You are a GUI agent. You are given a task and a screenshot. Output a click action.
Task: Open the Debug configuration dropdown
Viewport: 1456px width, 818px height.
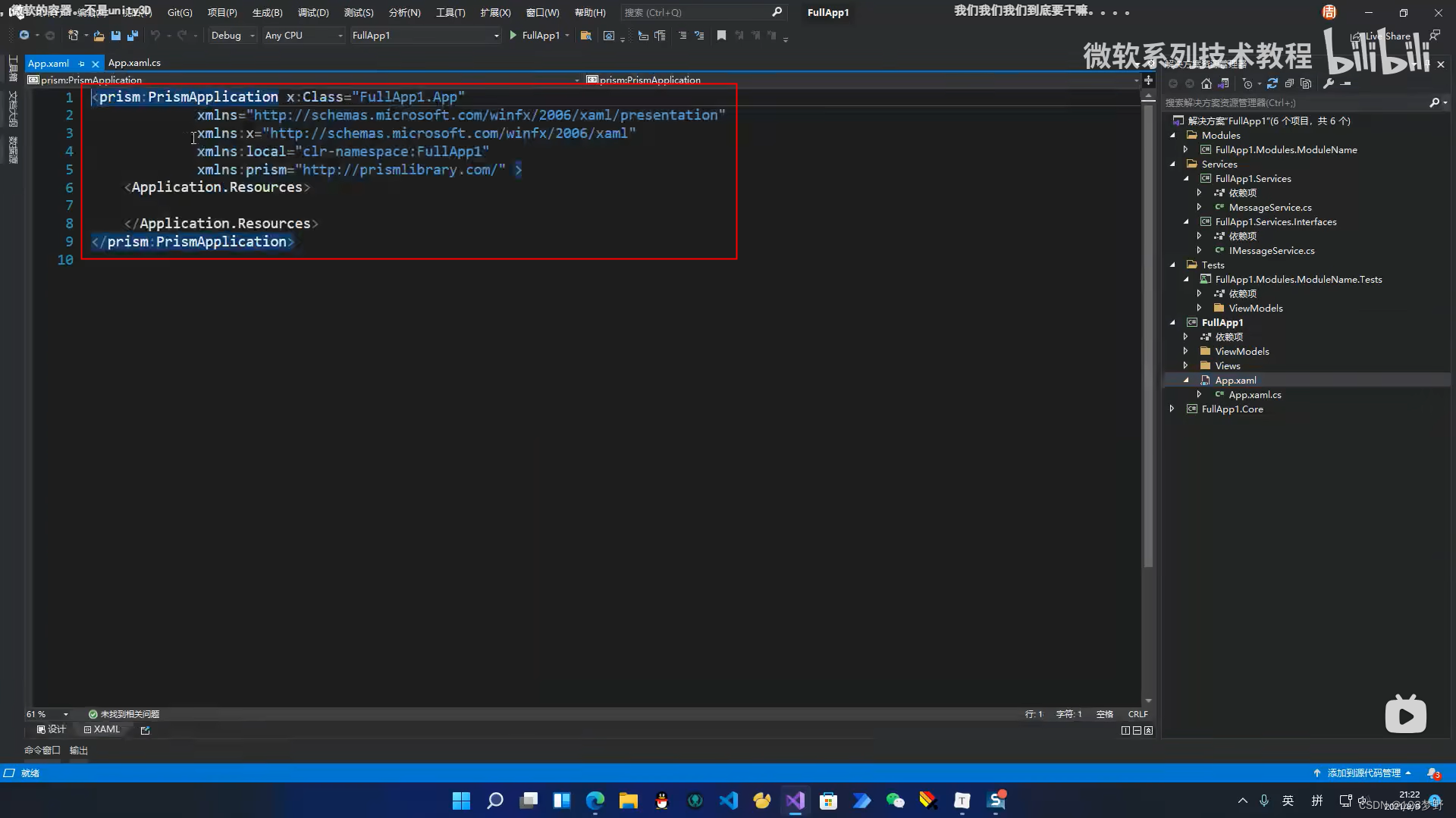[233, 36]
